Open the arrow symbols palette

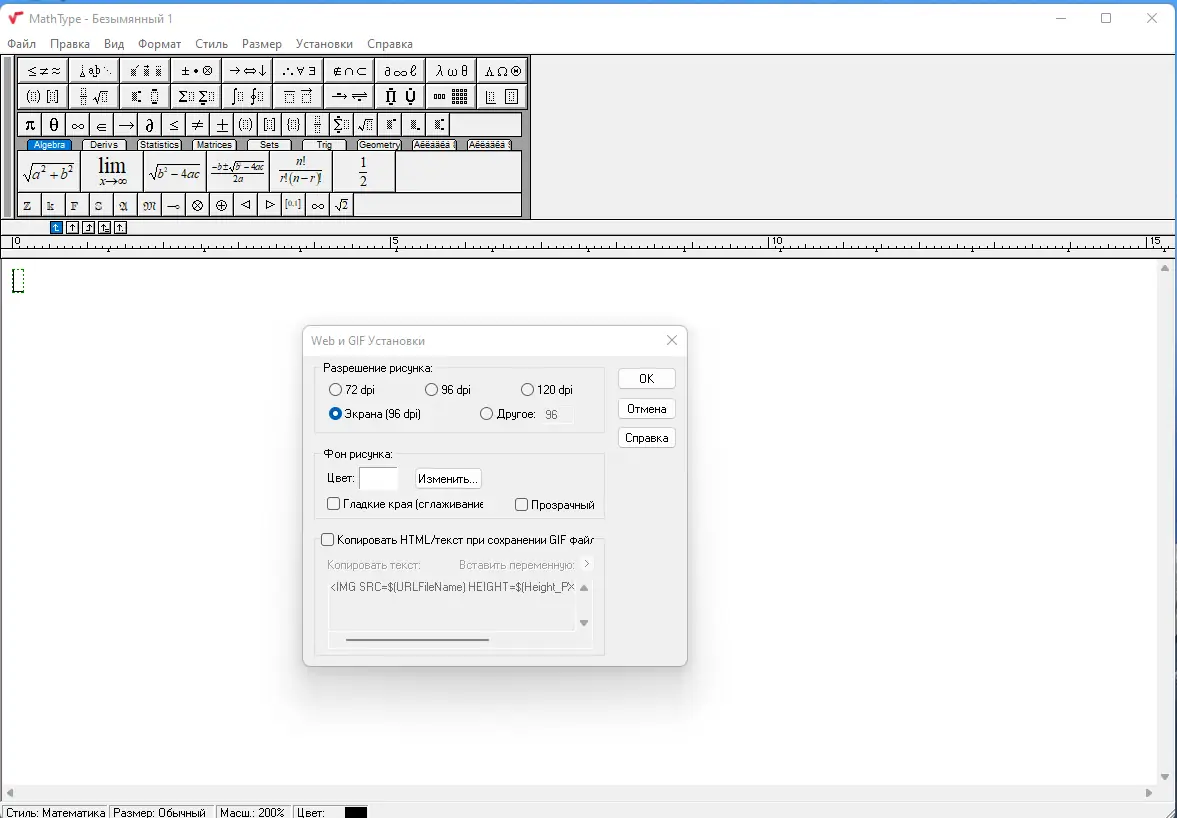[x=248, y=71]
